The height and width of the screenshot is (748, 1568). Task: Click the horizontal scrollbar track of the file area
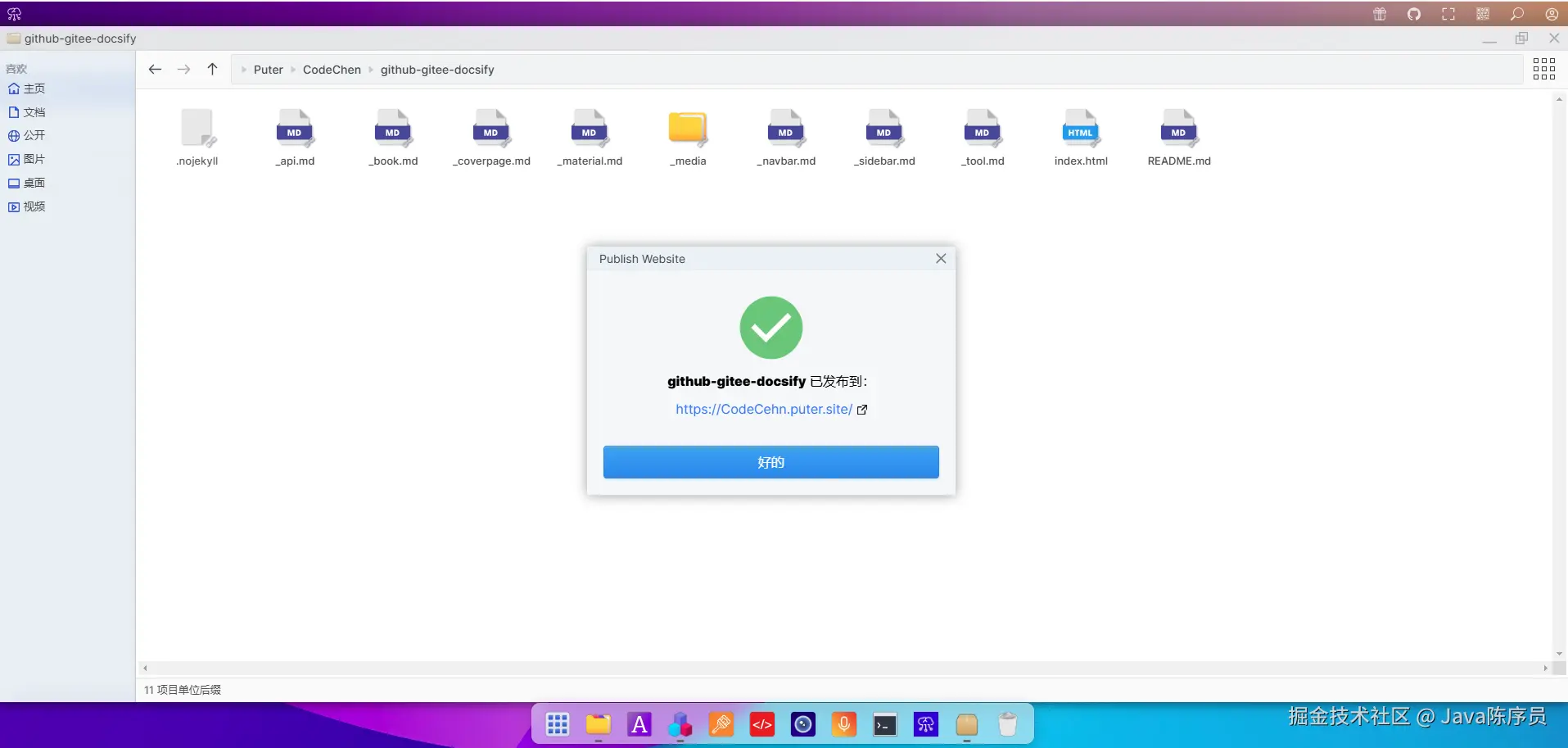[x=845, y=668]
